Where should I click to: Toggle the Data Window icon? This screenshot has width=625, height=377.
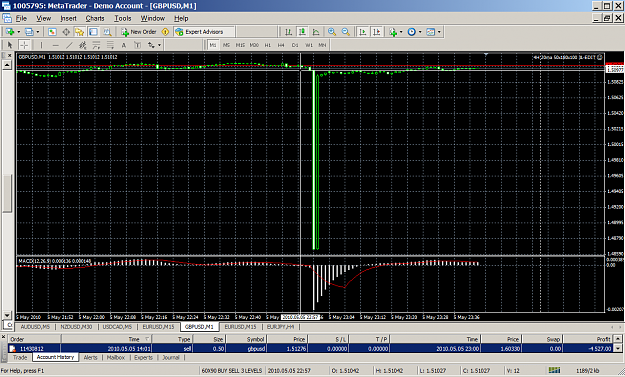pos(66,32)
